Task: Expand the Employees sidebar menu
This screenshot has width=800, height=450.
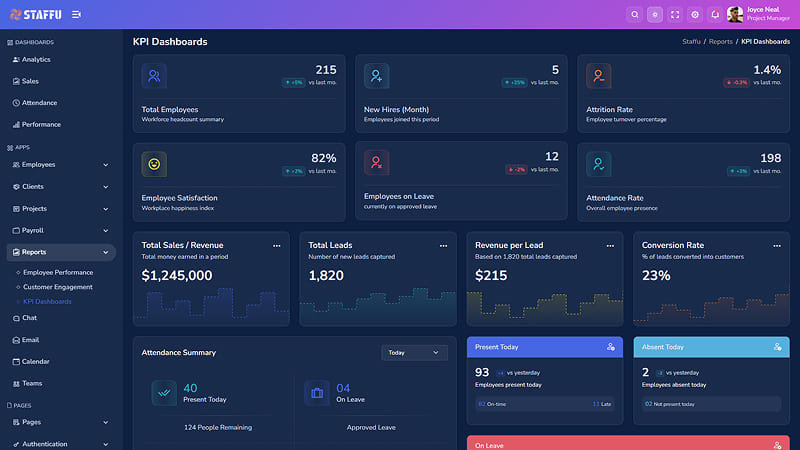Action: pyautogui.click(x=61, y=165)
